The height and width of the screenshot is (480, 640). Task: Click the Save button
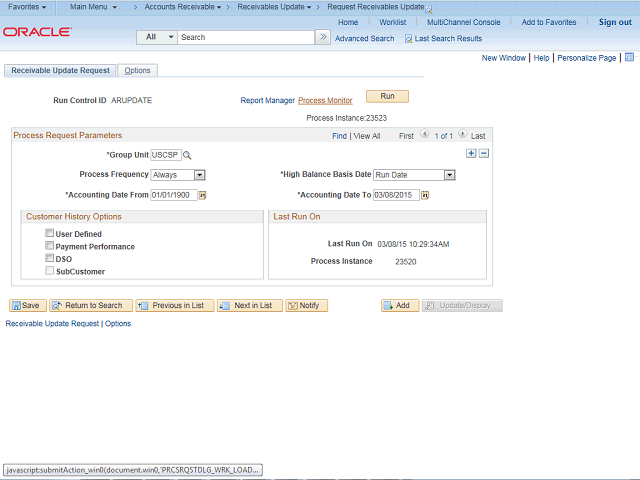(27, 306)
